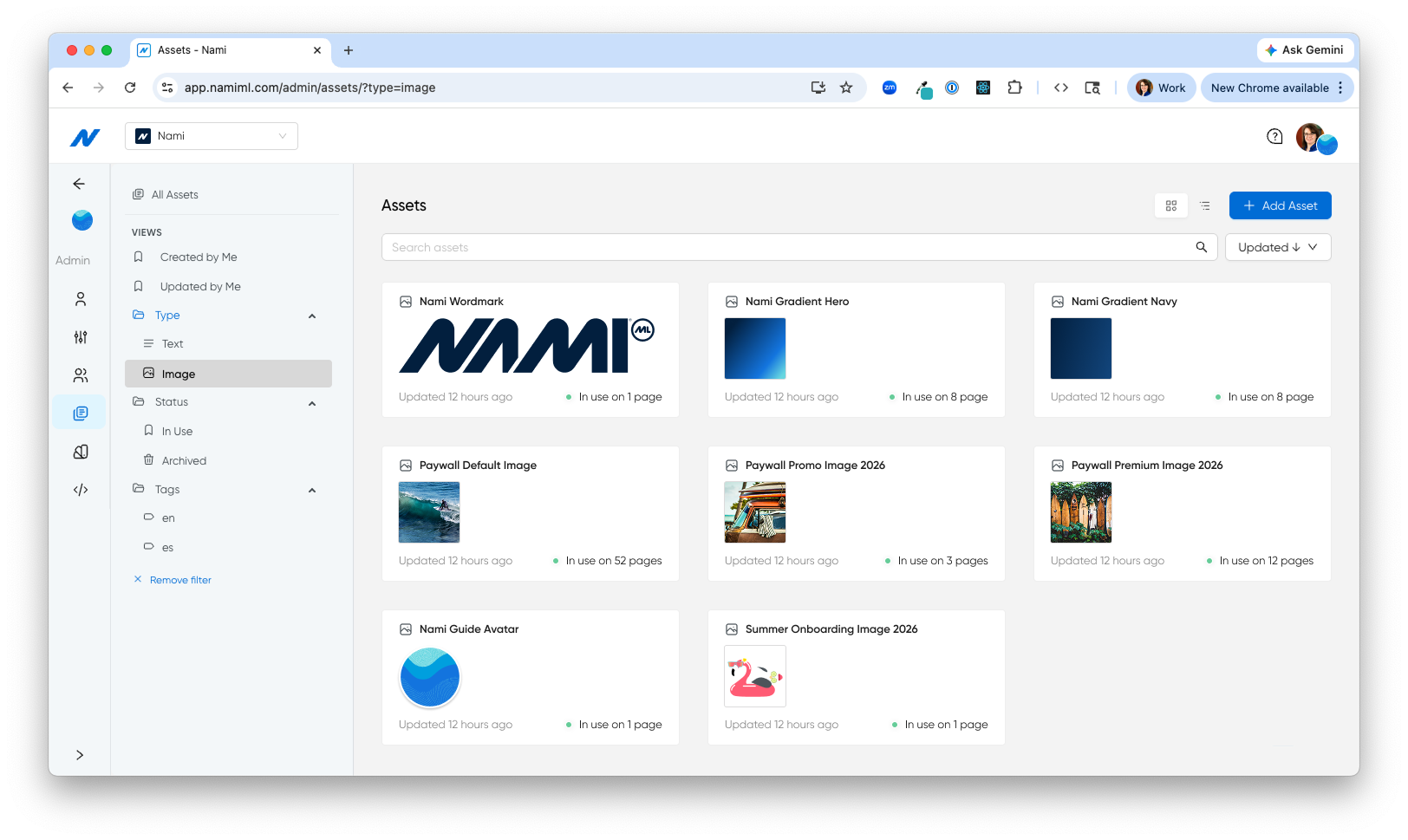Click "In use on 3 pages" status
The width and height of the screenshot is (1408, 840).
(x=942, y=561)
